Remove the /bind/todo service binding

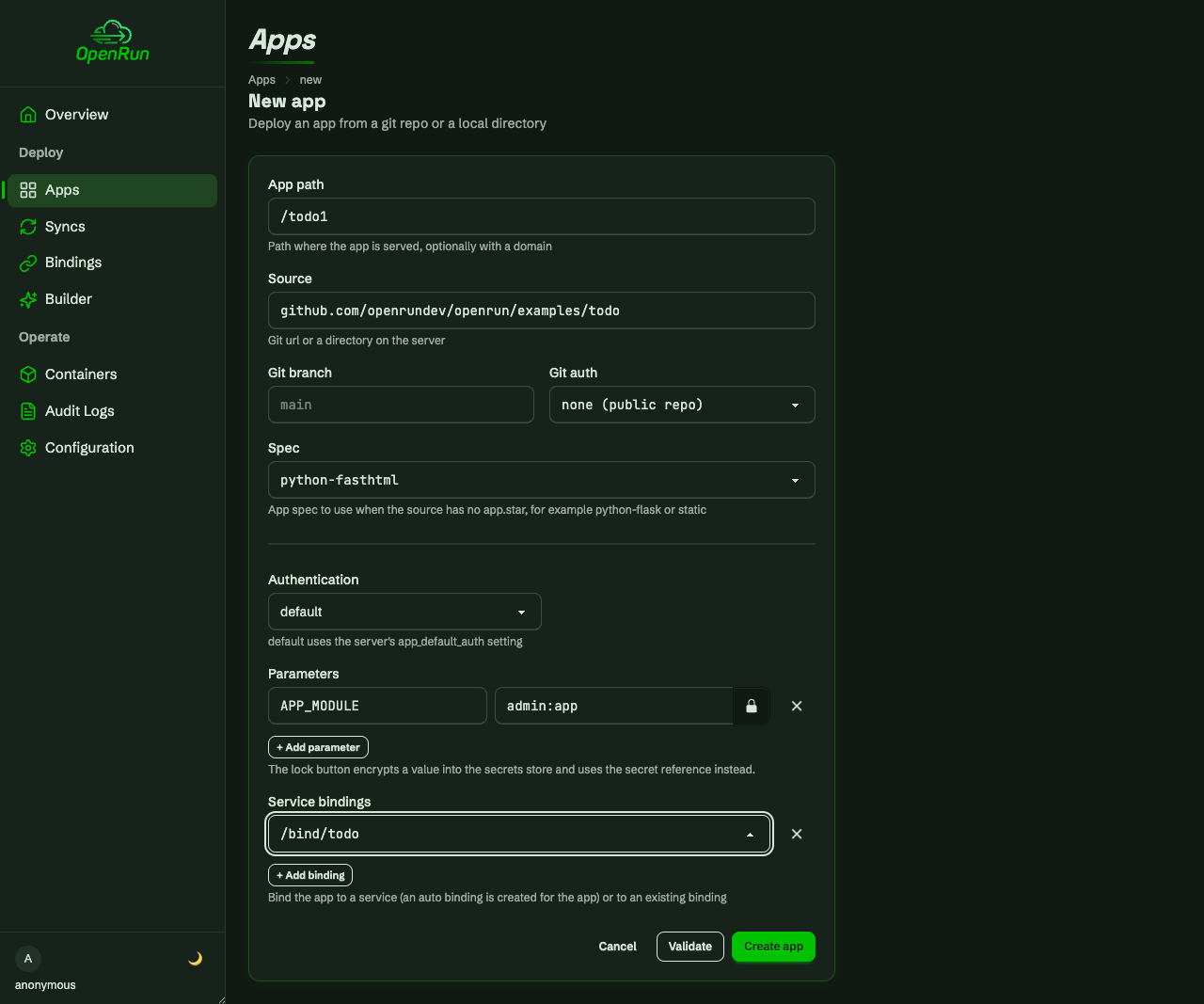pos(797,834)
